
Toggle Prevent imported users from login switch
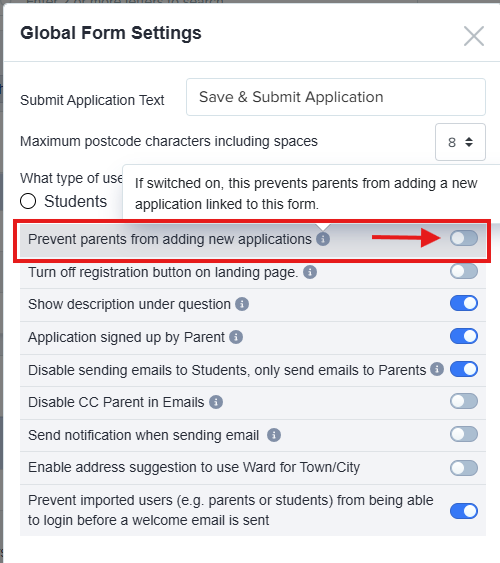464,511
